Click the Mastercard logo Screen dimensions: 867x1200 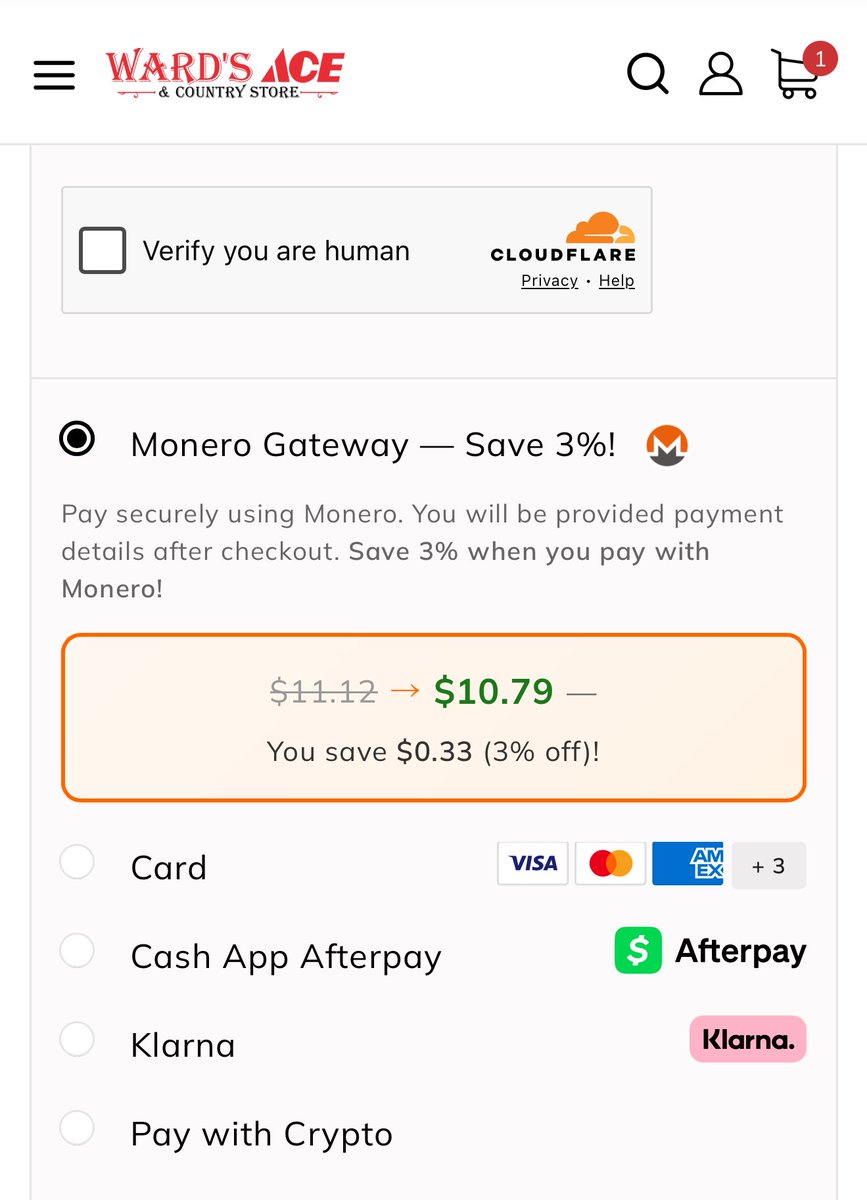(x=610, y=864)
